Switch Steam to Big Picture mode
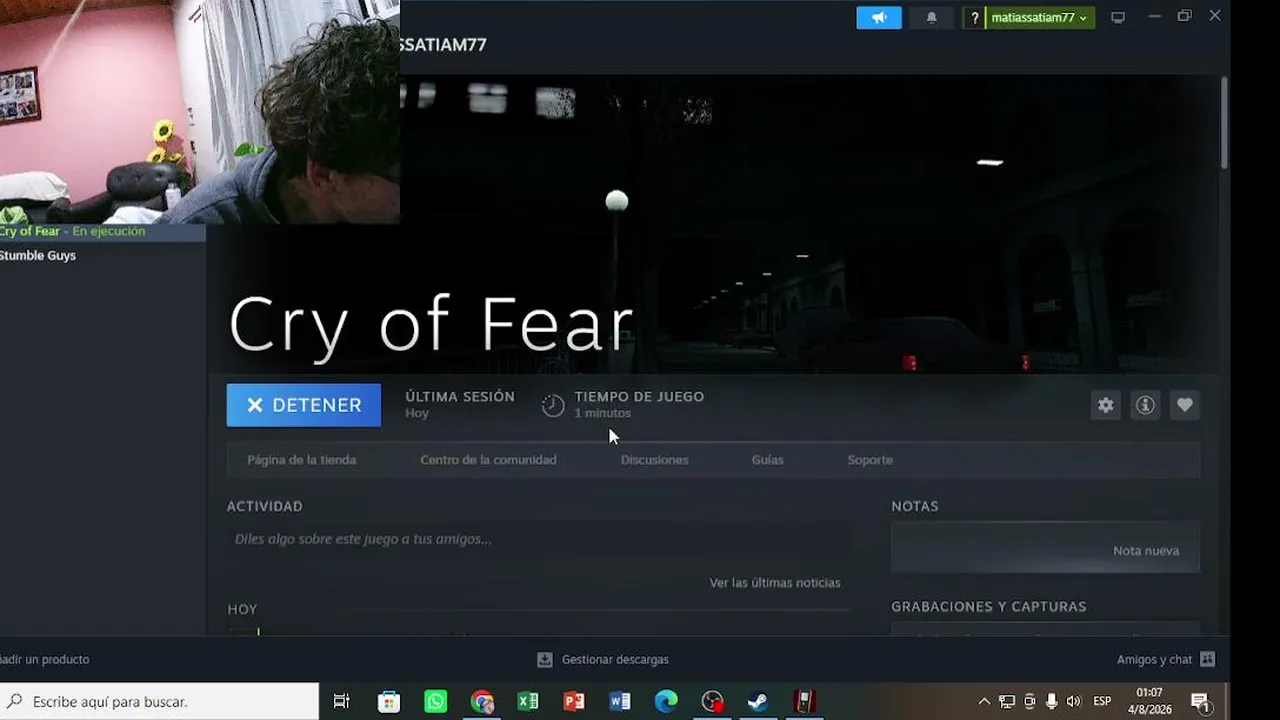 [1118, 18]
